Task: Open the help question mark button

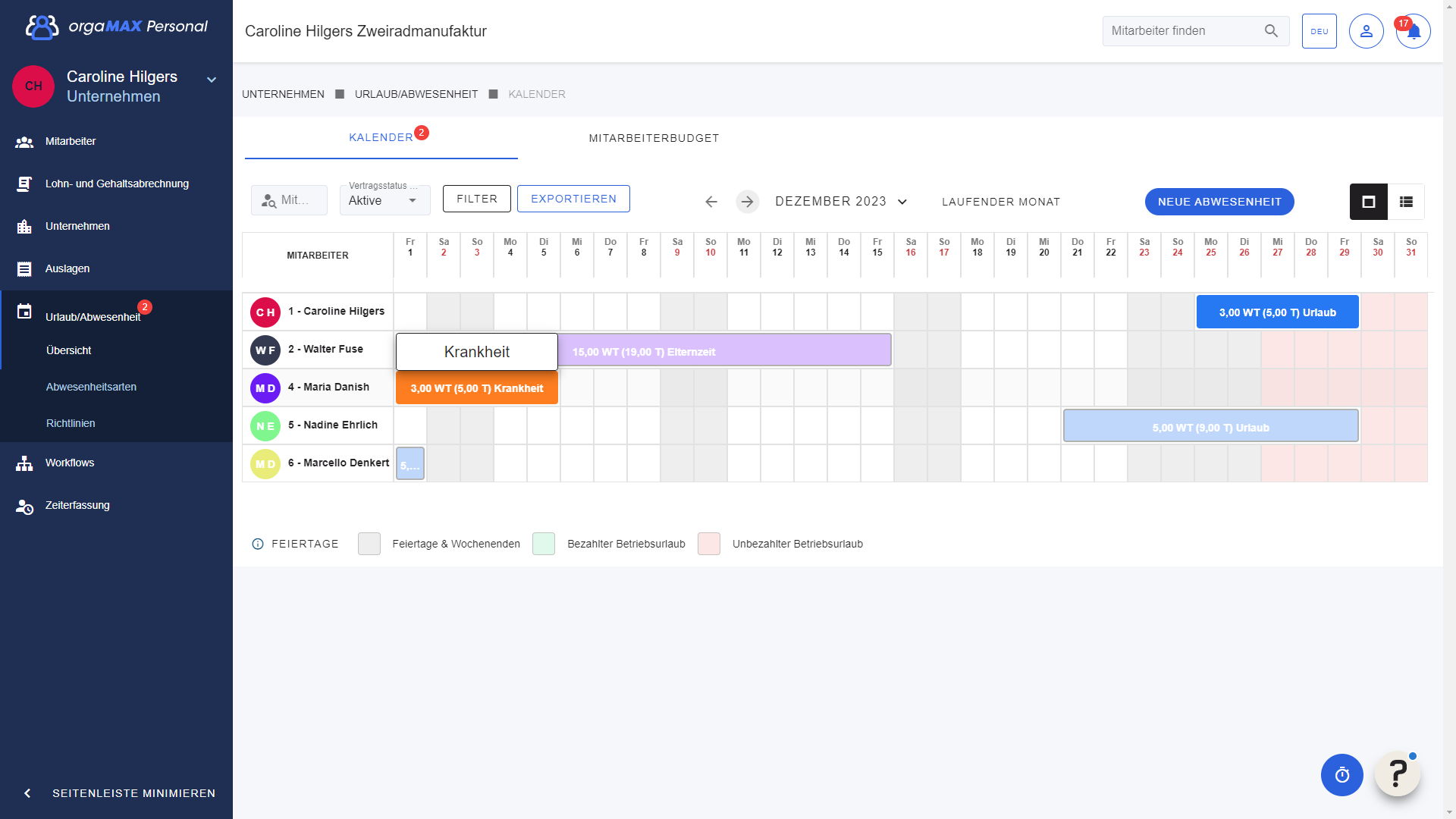Action: pyautogui.click(x=1397, y=774)
